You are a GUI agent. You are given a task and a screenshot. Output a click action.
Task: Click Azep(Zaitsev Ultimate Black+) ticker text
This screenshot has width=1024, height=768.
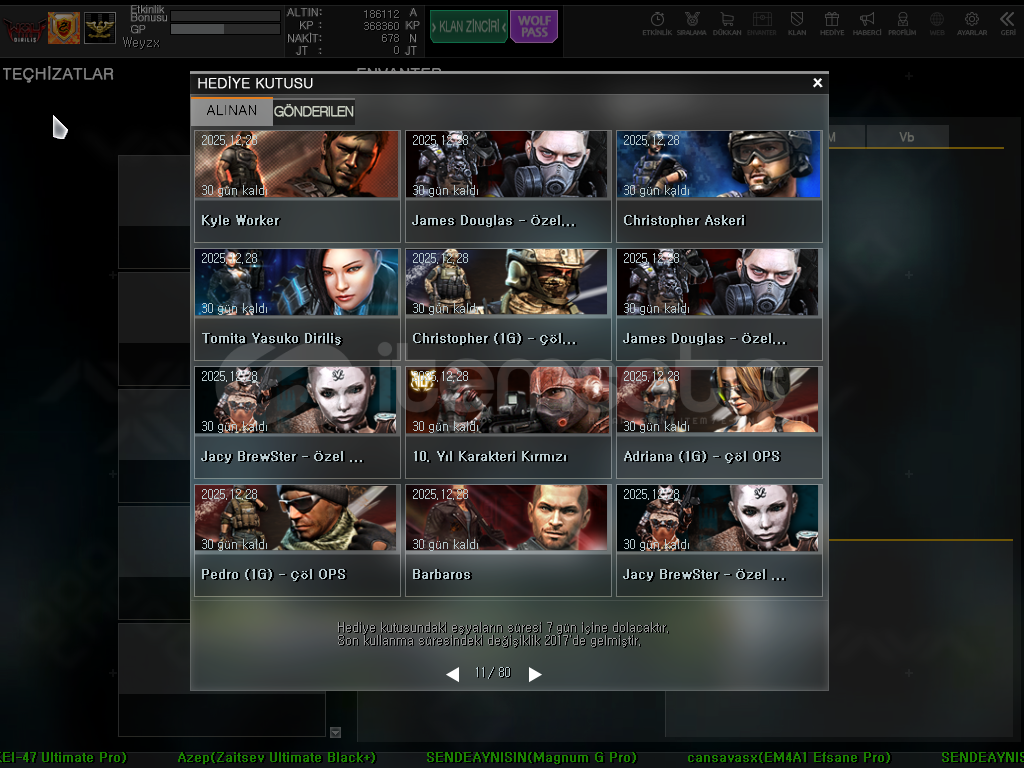pyautogui.click(x=277, y=758)
